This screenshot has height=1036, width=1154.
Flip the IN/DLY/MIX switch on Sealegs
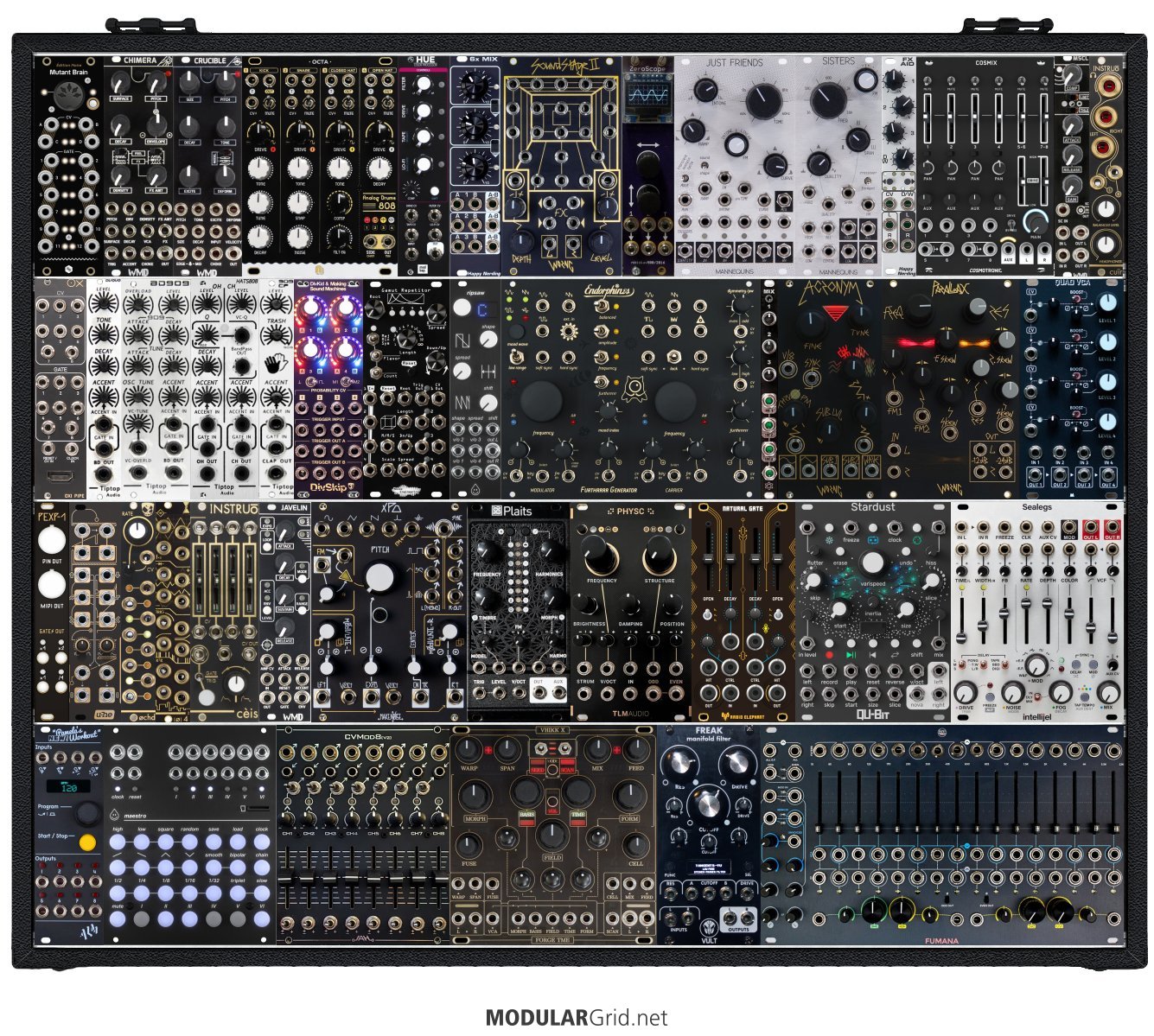pos(1037,696)
